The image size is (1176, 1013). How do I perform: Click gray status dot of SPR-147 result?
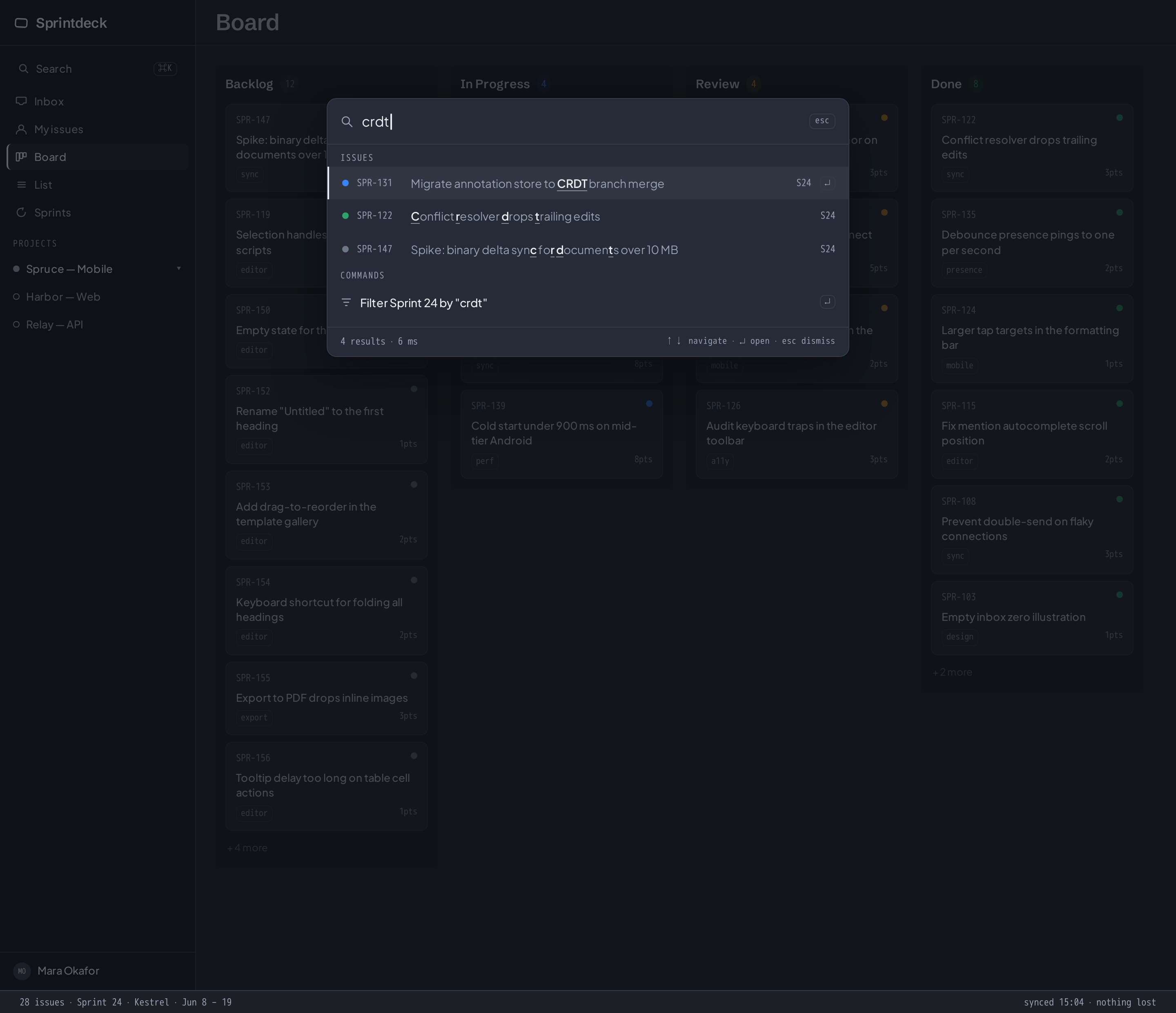coord(345,249)
